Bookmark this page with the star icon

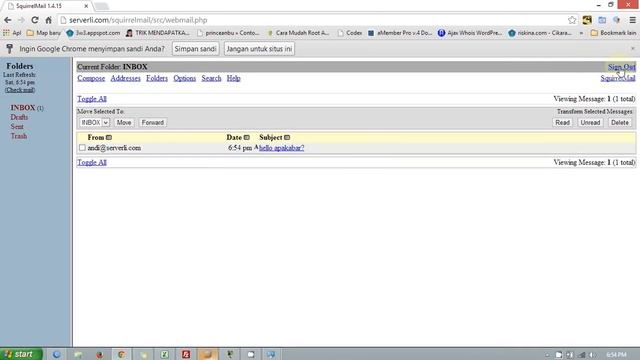pyautogui.click(x=572, y=20)
